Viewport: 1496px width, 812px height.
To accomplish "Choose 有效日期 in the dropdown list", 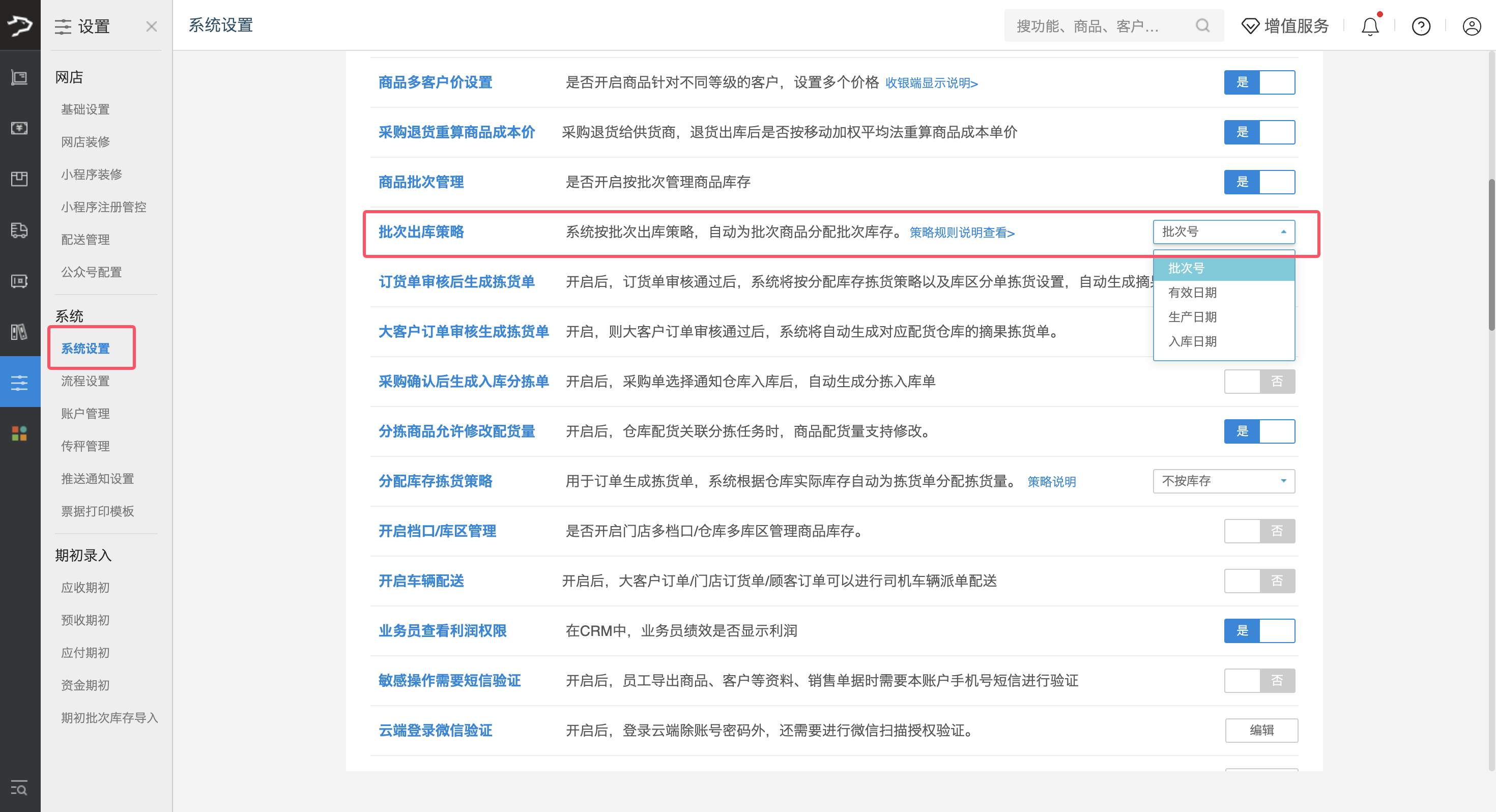I will [x=1224, y=293].
